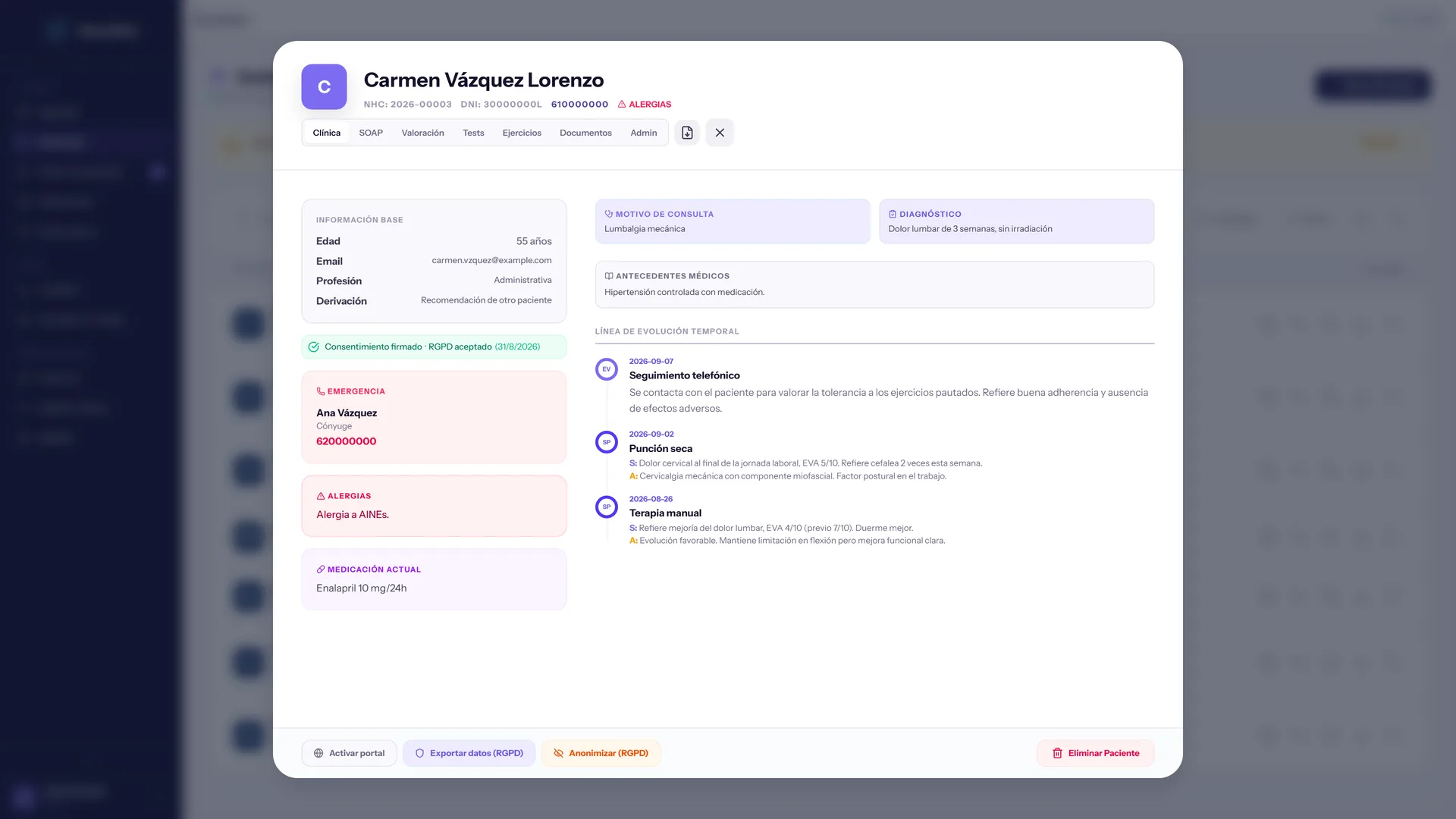Image resolution: width=1456 pixels, height=819 pixels.
Task: Click the Lumbalgia mecánica consultation reason
Action: (x=645, y=229)
